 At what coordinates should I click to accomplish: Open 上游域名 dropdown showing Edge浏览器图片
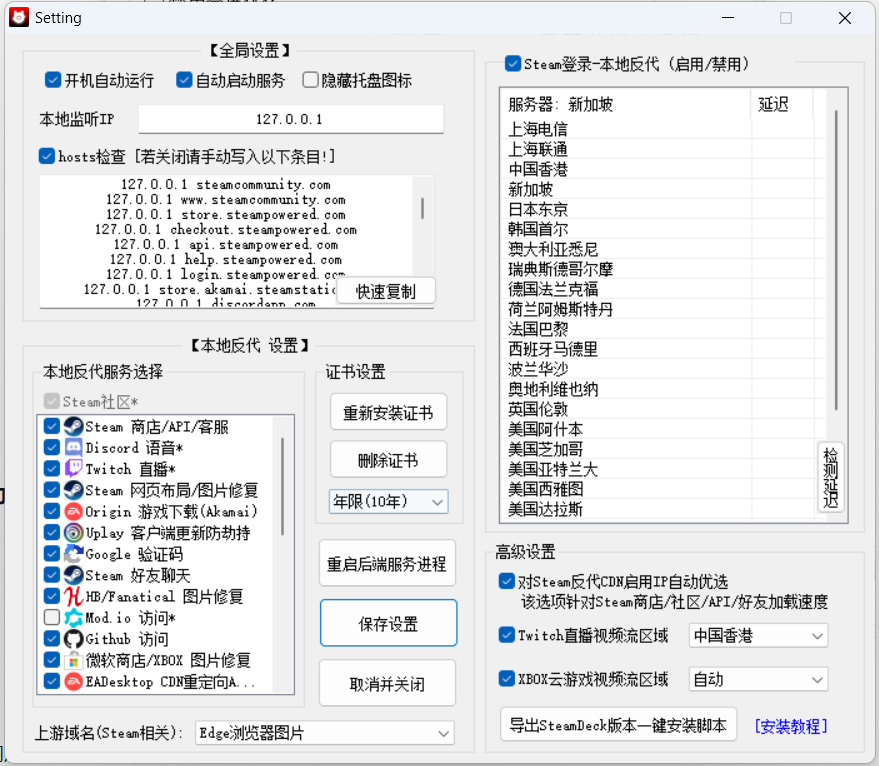pyautogui.click(x=325, y=733)
